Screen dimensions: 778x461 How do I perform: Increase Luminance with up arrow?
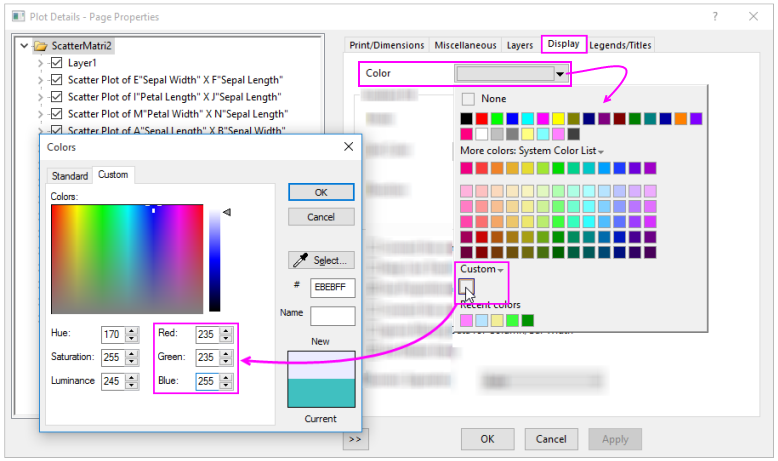[131, 378]
